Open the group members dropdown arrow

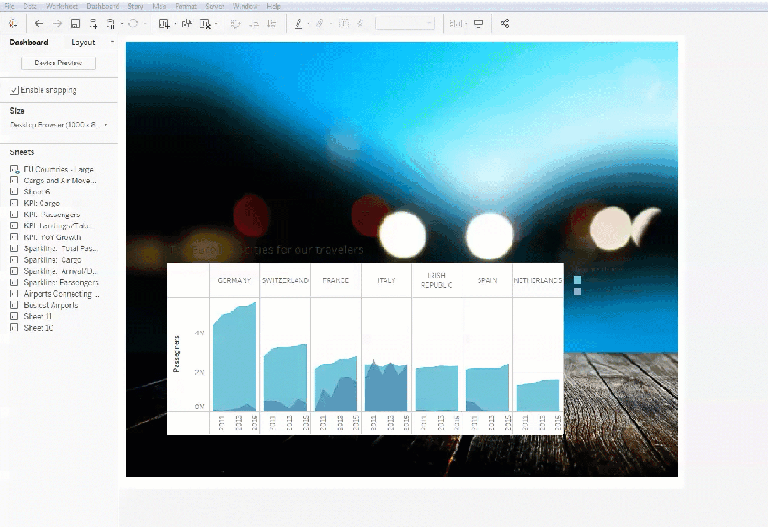pyautogui.click(x=331, y=24)
